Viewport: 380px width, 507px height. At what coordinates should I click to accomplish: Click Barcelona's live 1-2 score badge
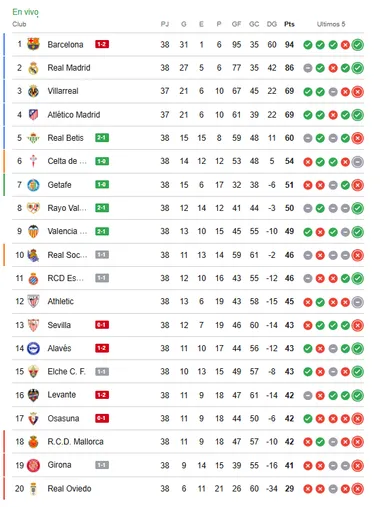tap(102, 44)
